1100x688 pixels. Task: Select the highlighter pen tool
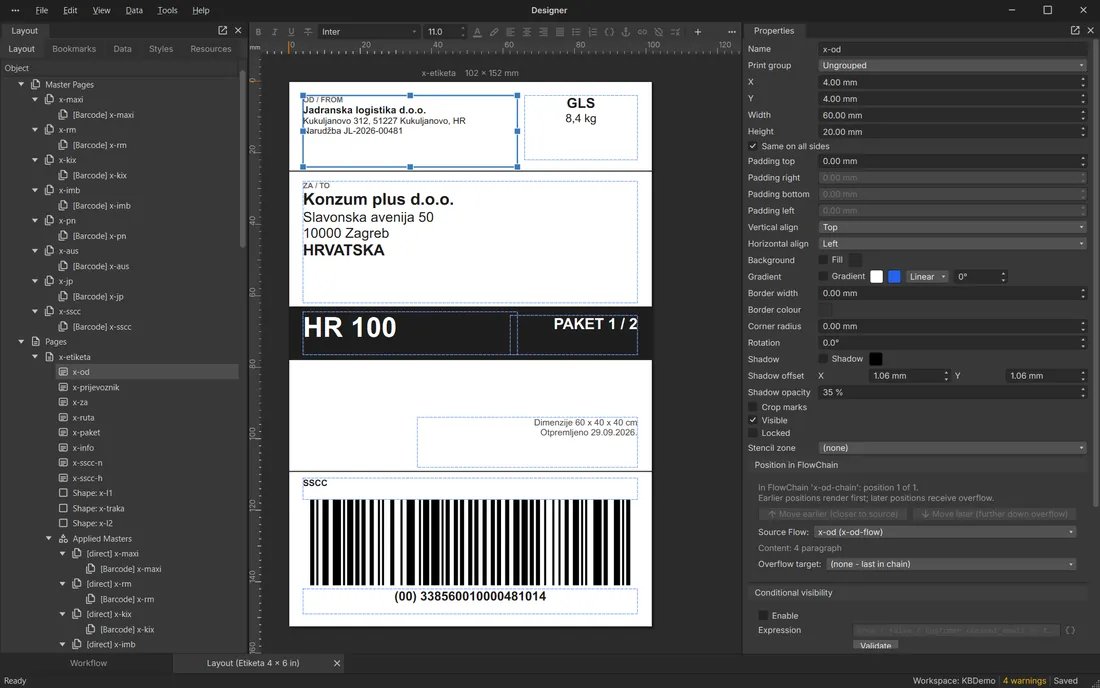click(494, 32)
